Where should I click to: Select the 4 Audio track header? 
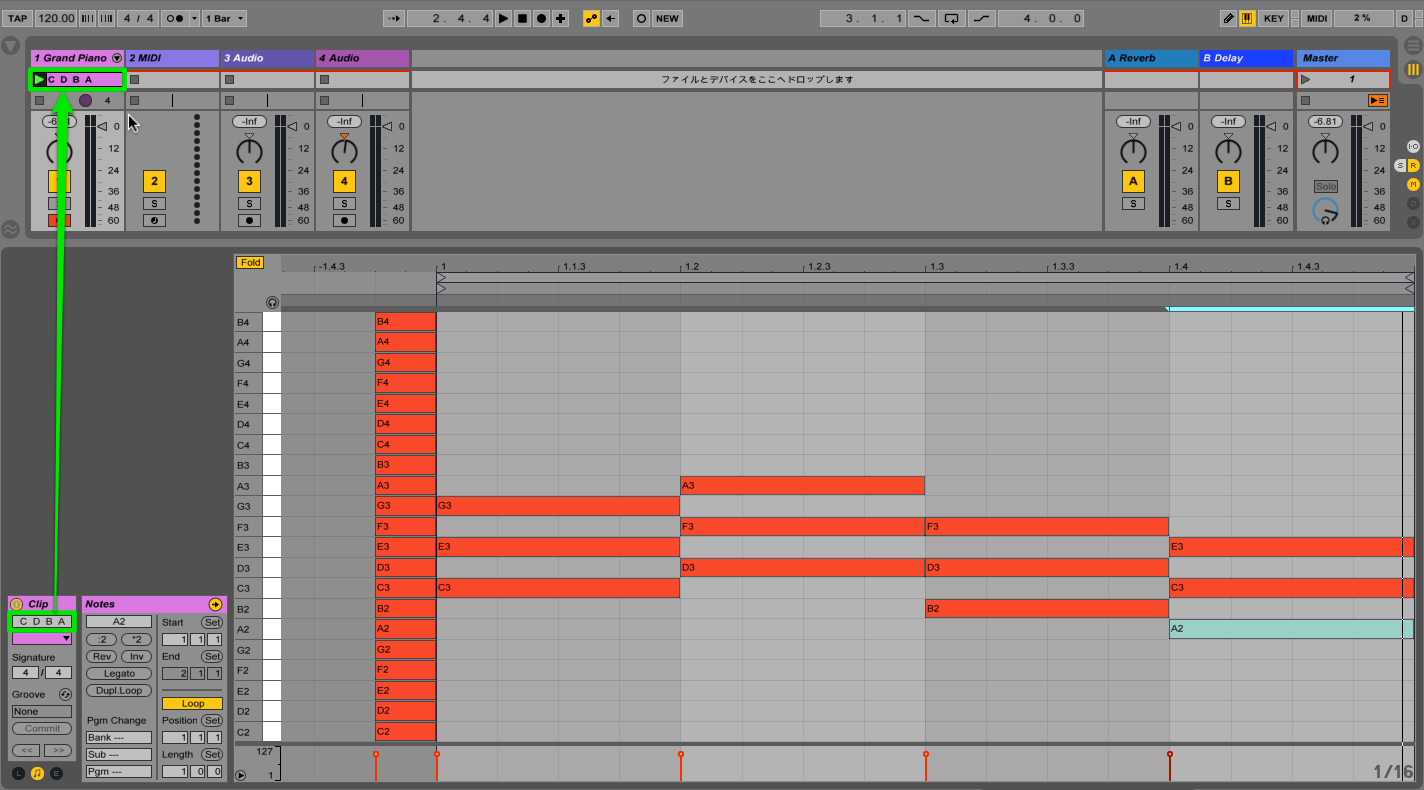(362, 58)
